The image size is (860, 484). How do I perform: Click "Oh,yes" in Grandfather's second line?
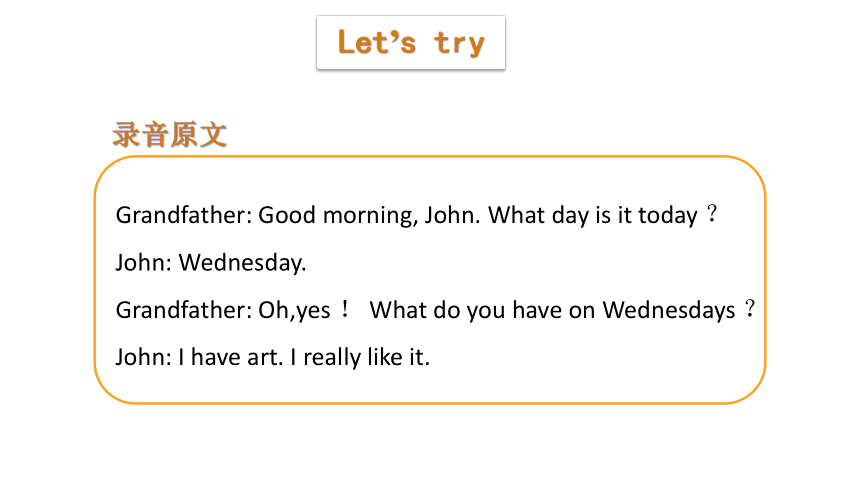(295, 311)
